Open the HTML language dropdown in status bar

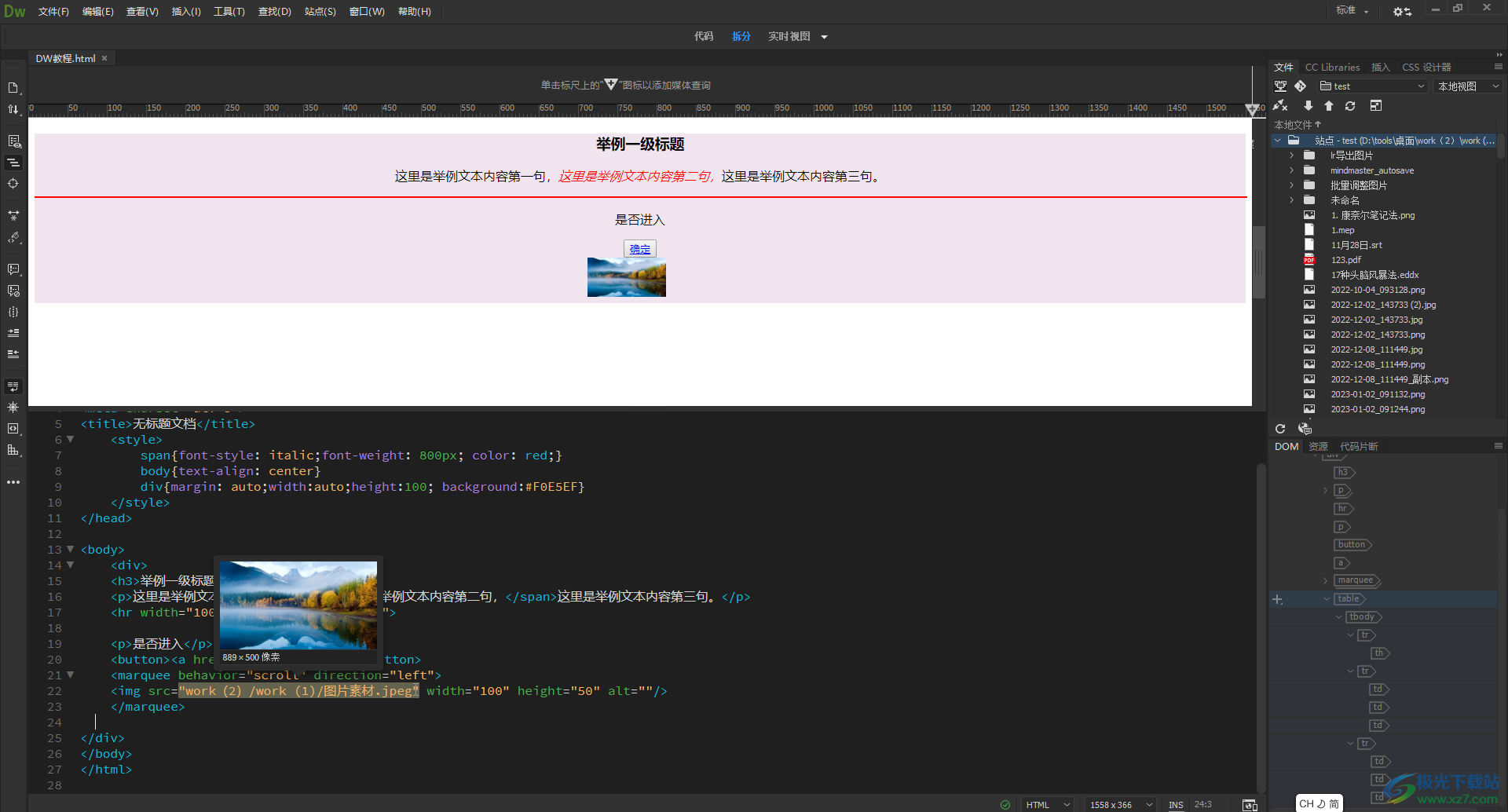(x=1048, y=805)
